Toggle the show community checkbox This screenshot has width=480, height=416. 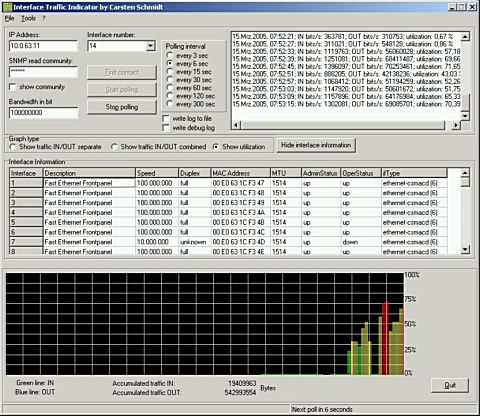(x=12, y=87)
